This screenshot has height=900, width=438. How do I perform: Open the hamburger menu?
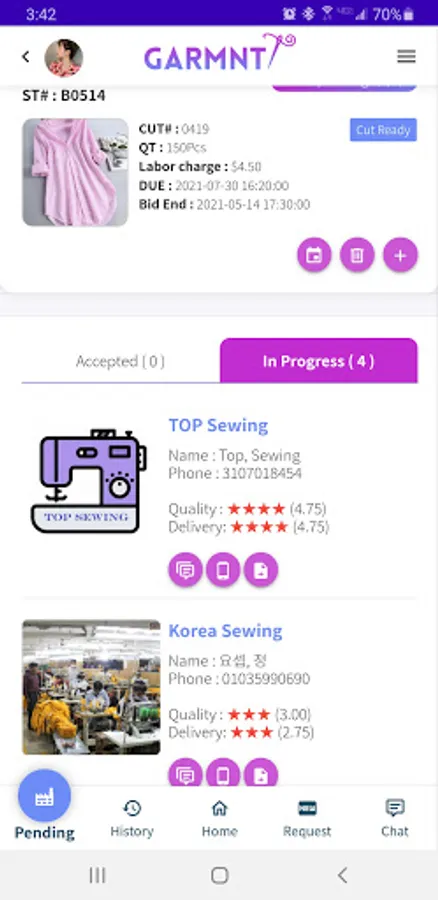click(x=406, y=56)
